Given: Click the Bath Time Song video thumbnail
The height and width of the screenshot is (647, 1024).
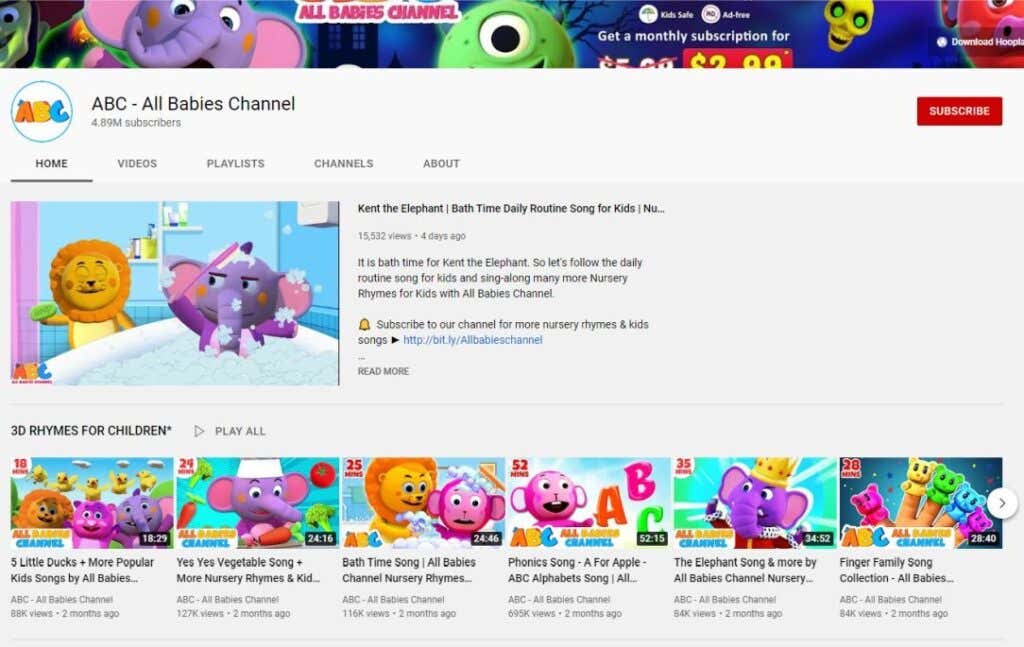Looking at the screenshot, I should (423, 504).
